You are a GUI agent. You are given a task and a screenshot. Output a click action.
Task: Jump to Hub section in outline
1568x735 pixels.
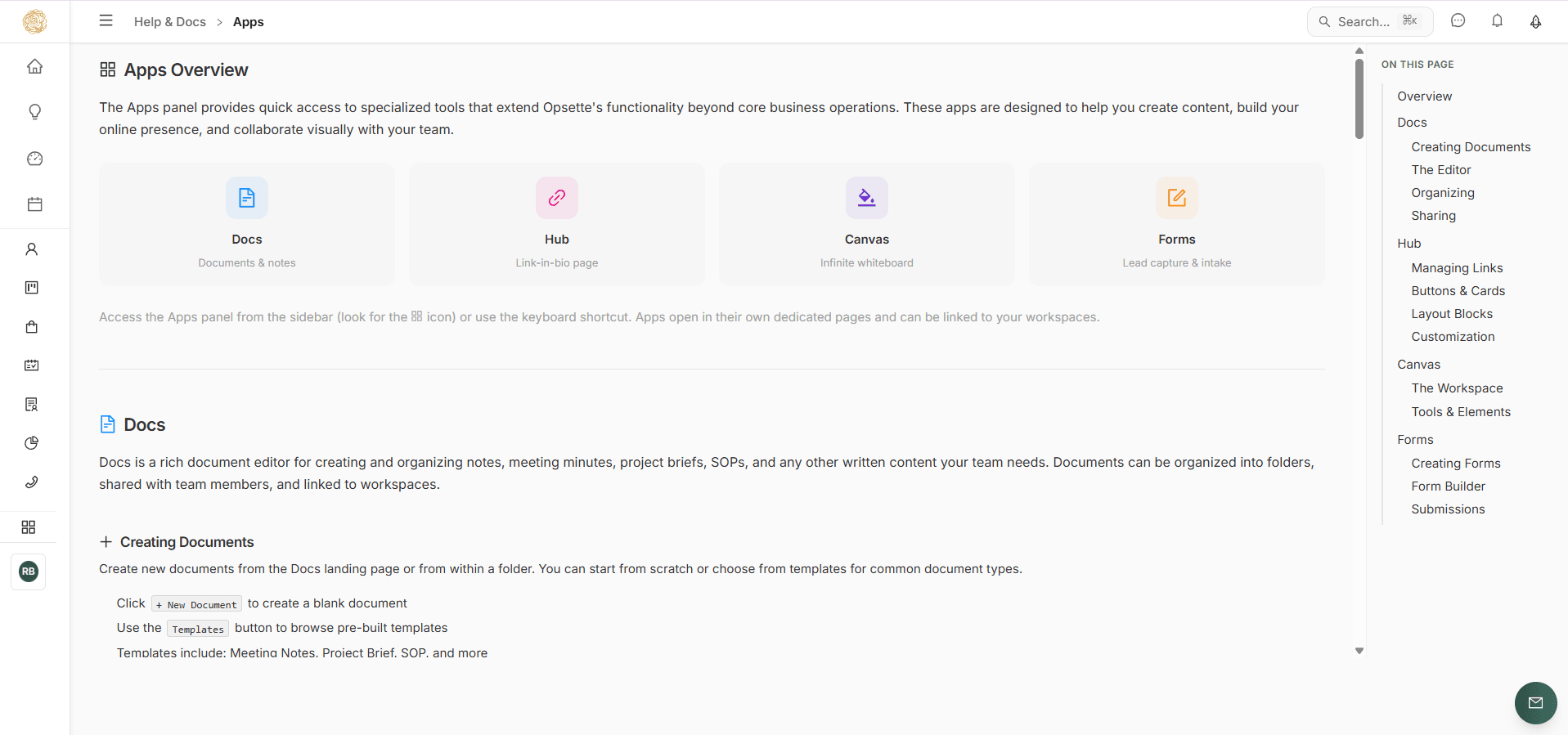click(x=1409, y=244)
